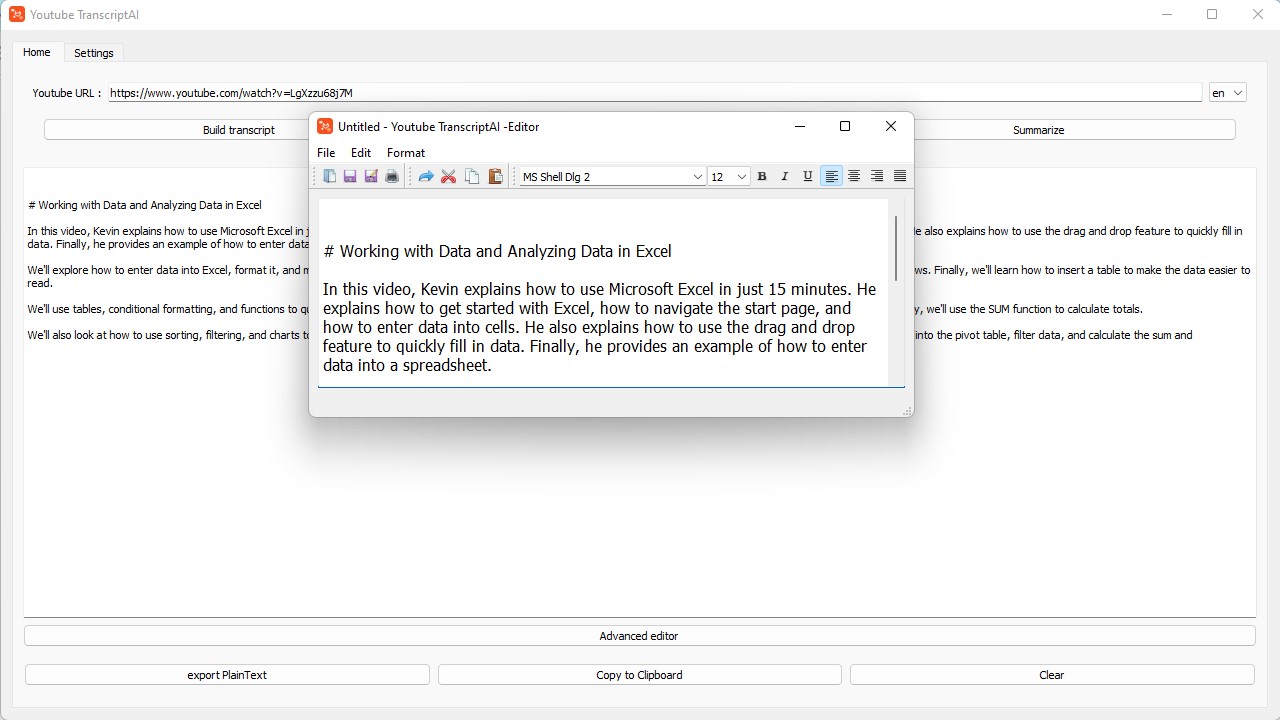Toggle italic formatting in the editor
1280x720 pixels.
(x=785, y=177)
